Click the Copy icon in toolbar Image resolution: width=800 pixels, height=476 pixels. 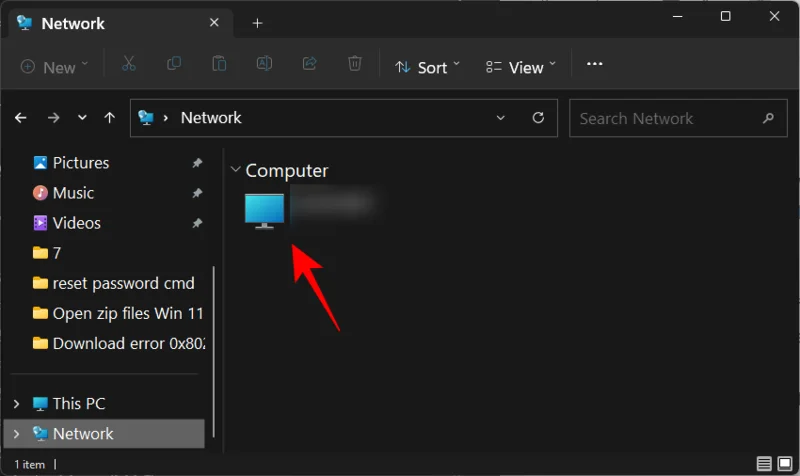tap(174, 64)
